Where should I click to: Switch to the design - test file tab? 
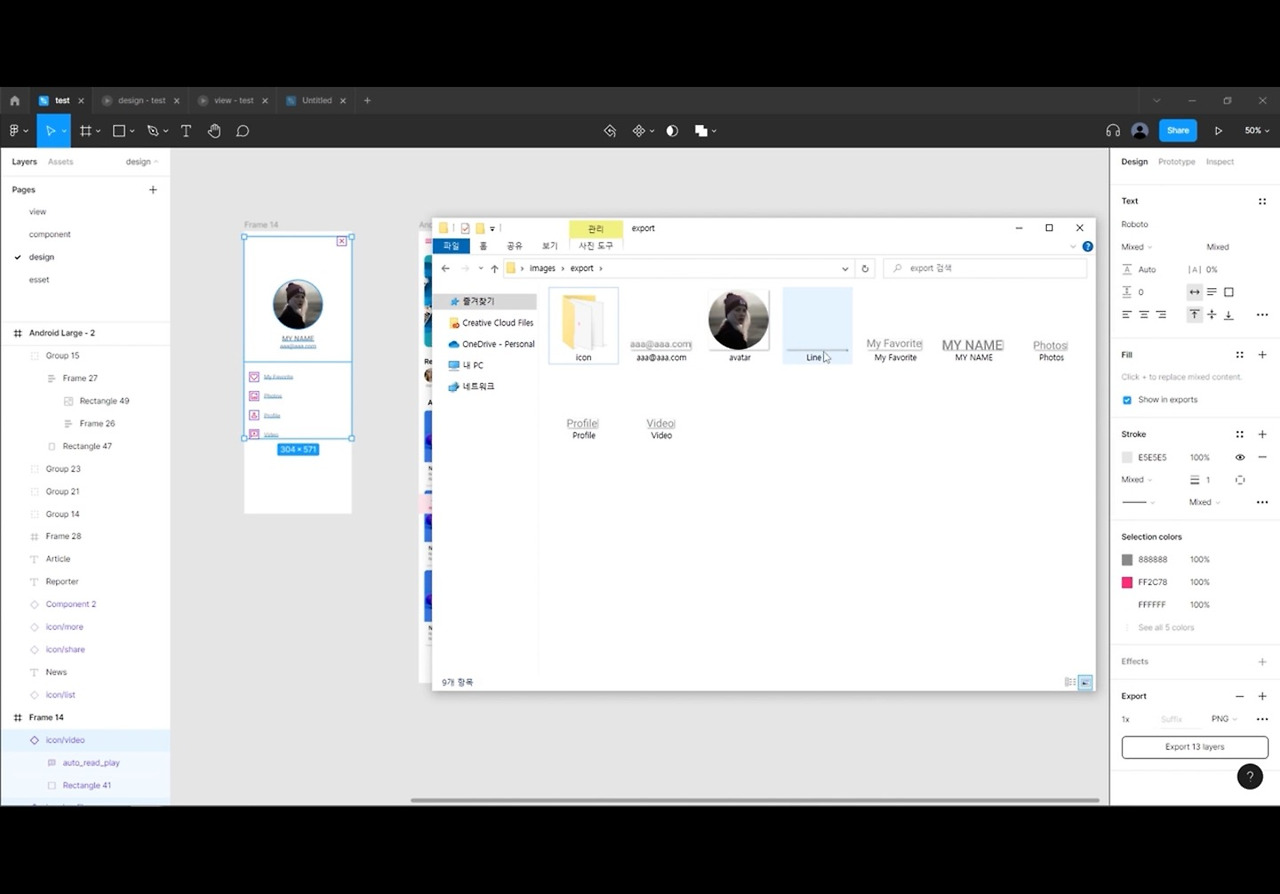(x=141, y=101)
